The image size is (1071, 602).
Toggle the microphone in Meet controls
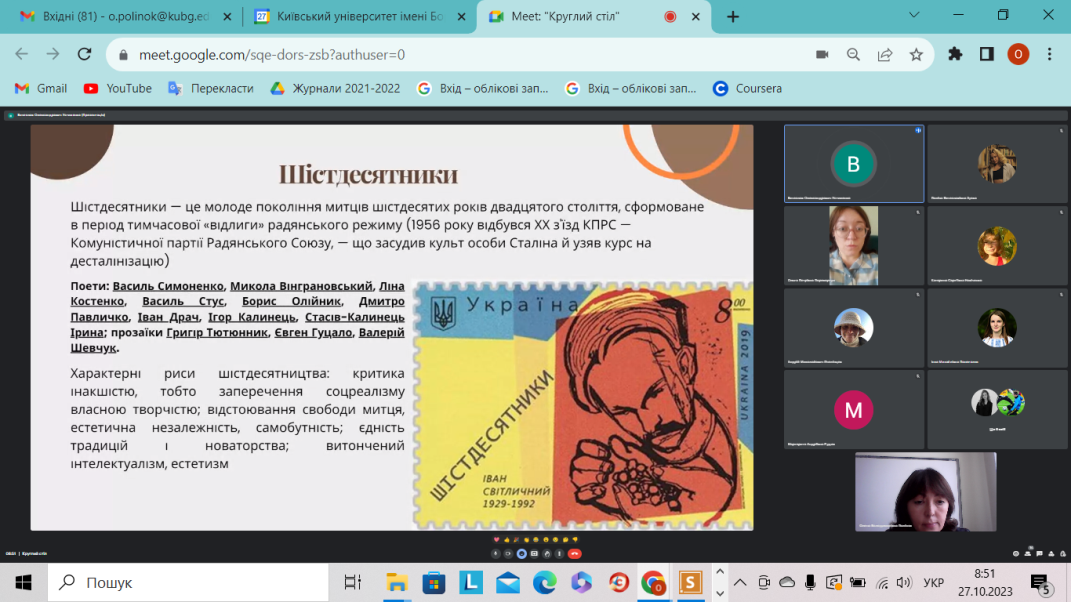coord(496,553)
